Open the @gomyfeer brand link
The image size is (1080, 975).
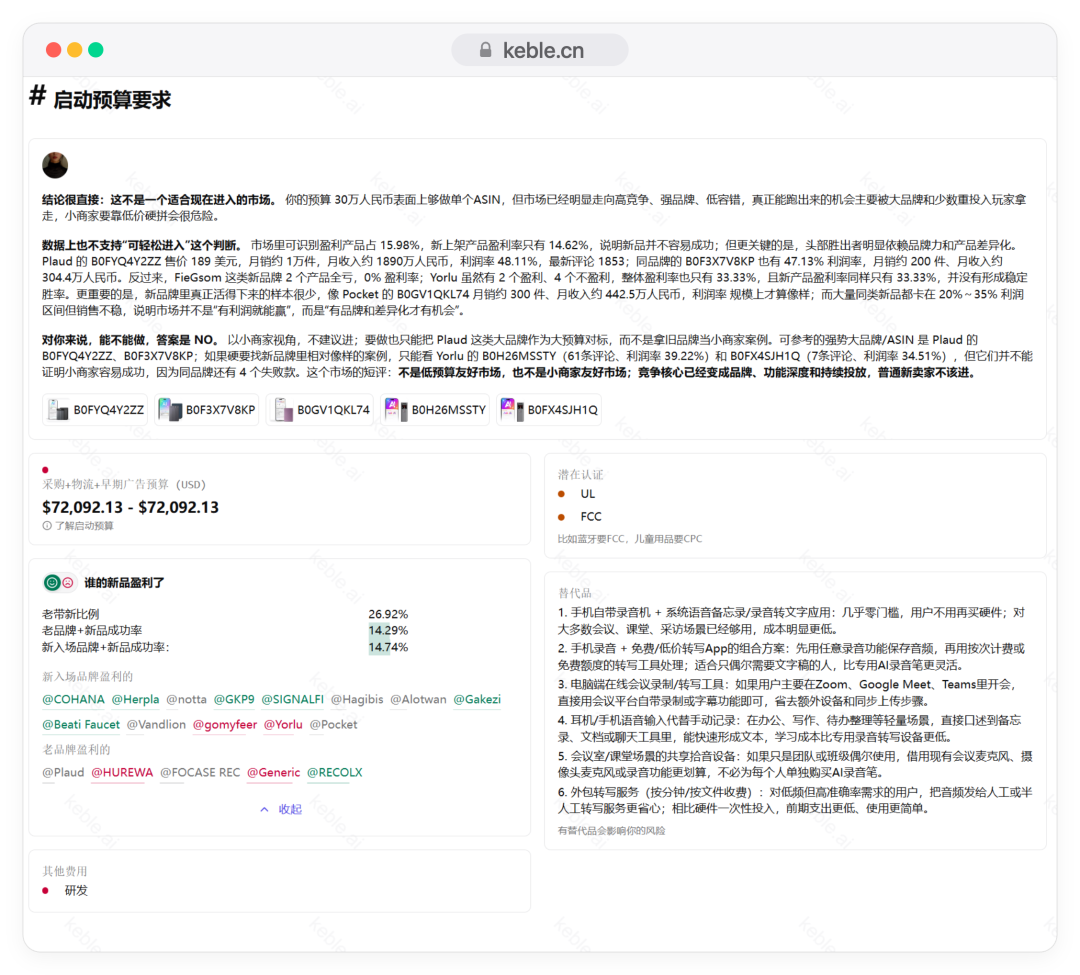click(225, 724)
